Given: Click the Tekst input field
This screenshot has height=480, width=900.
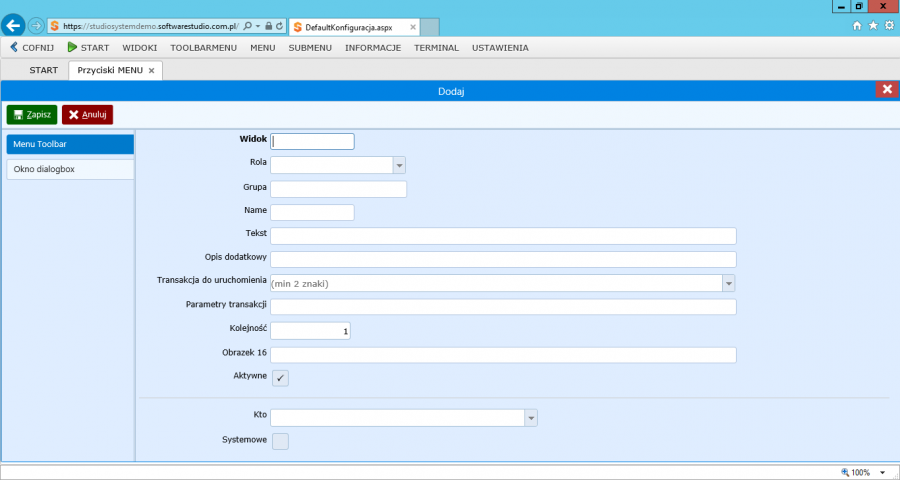Looking at the screenshot, I should coord(503,236).
